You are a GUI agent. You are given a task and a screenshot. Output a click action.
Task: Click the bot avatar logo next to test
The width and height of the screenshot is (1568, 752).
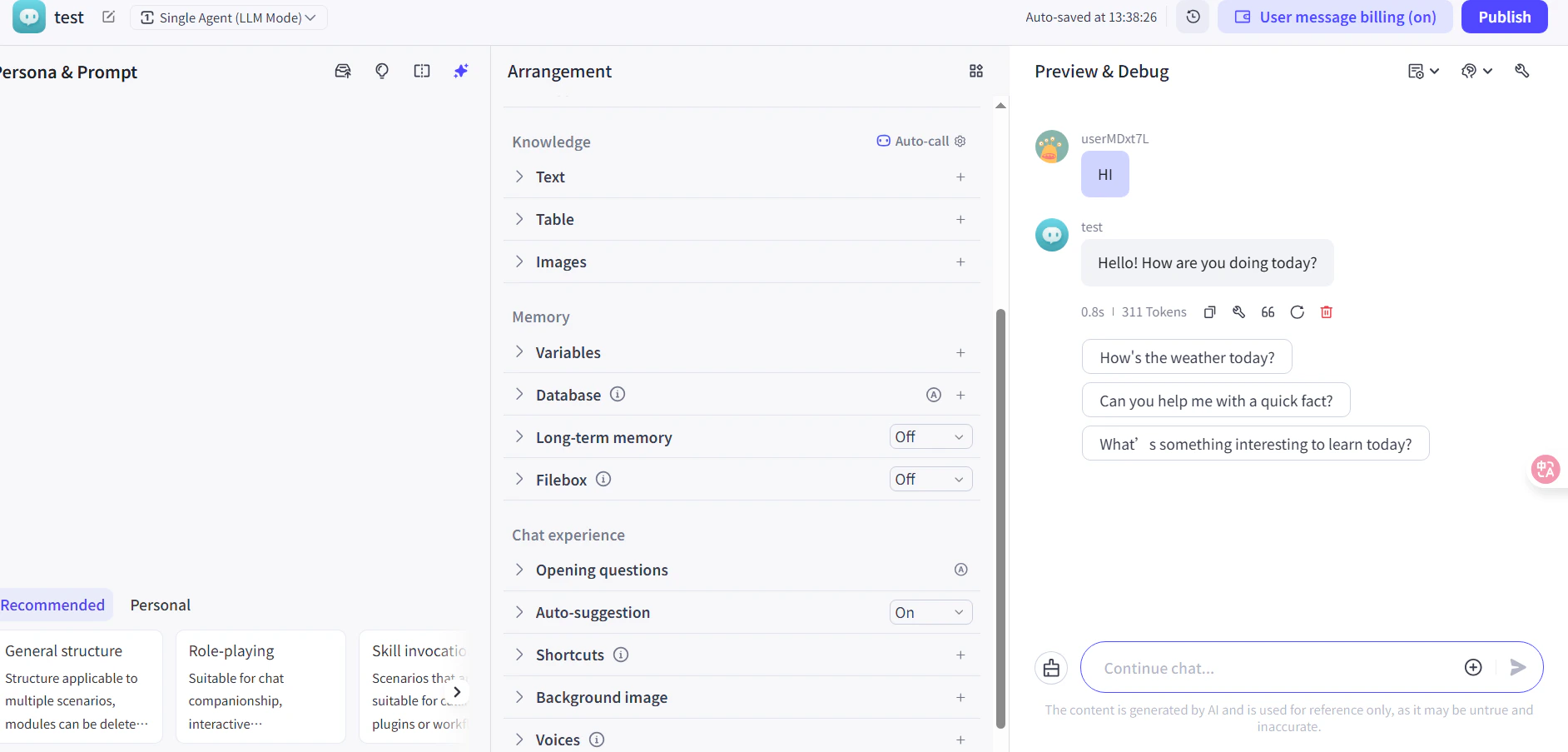point(29,17)
